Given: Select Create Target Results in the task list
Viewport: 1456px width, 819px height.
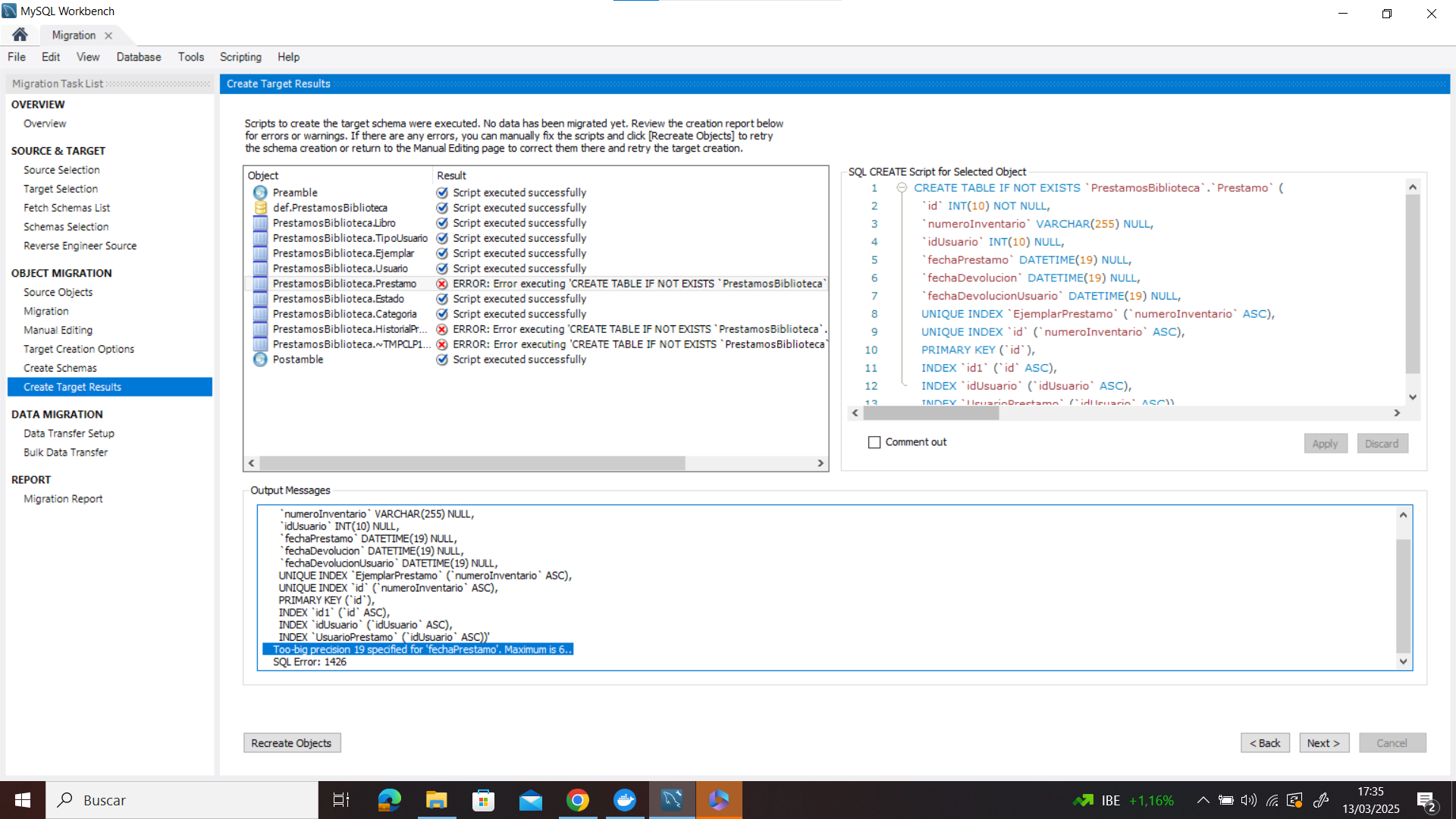Looking at the screenshot, I should pos(72,387).
